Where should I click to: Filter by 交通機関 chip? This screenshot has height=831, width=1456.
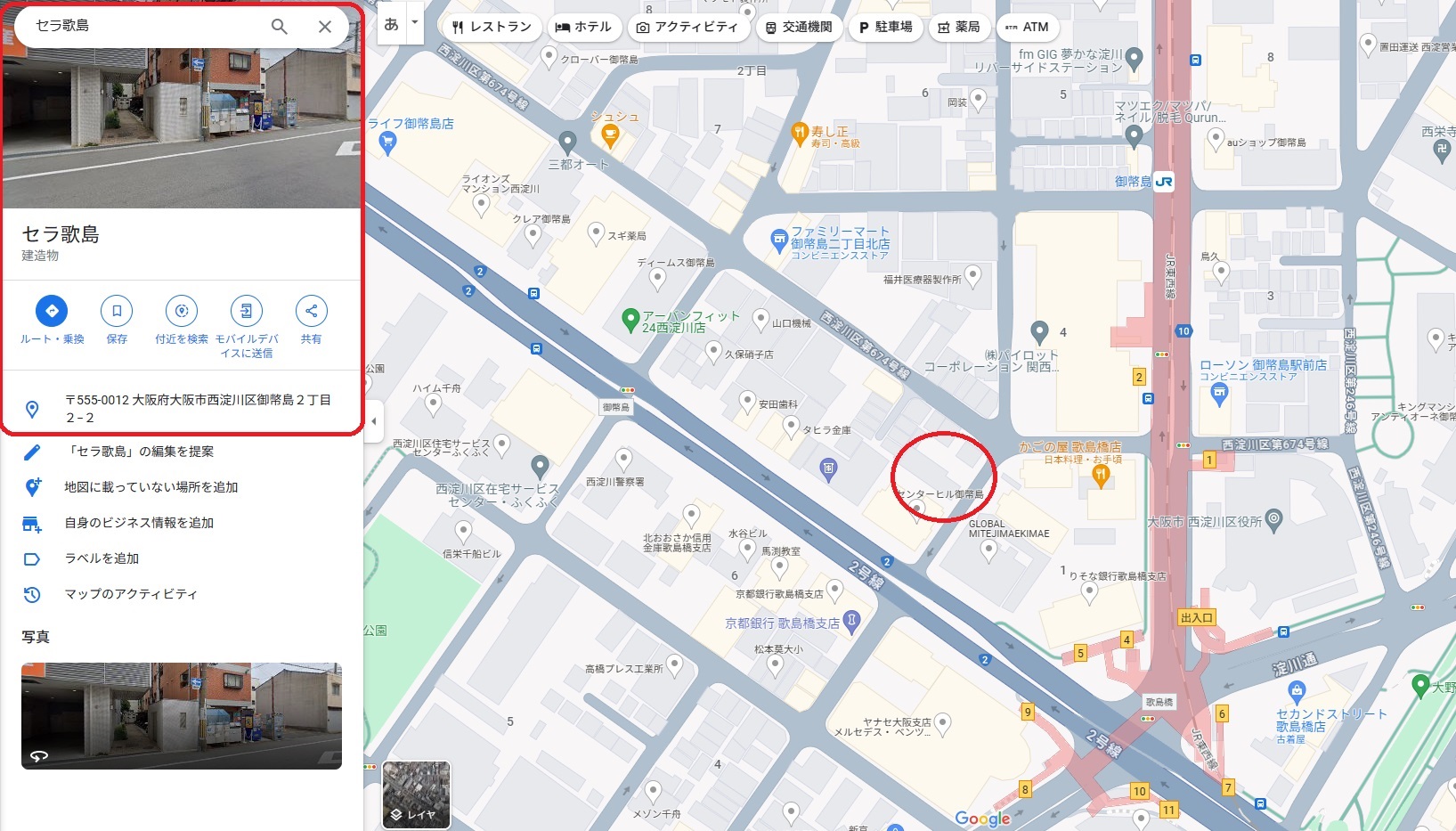(x=799, y=27)
